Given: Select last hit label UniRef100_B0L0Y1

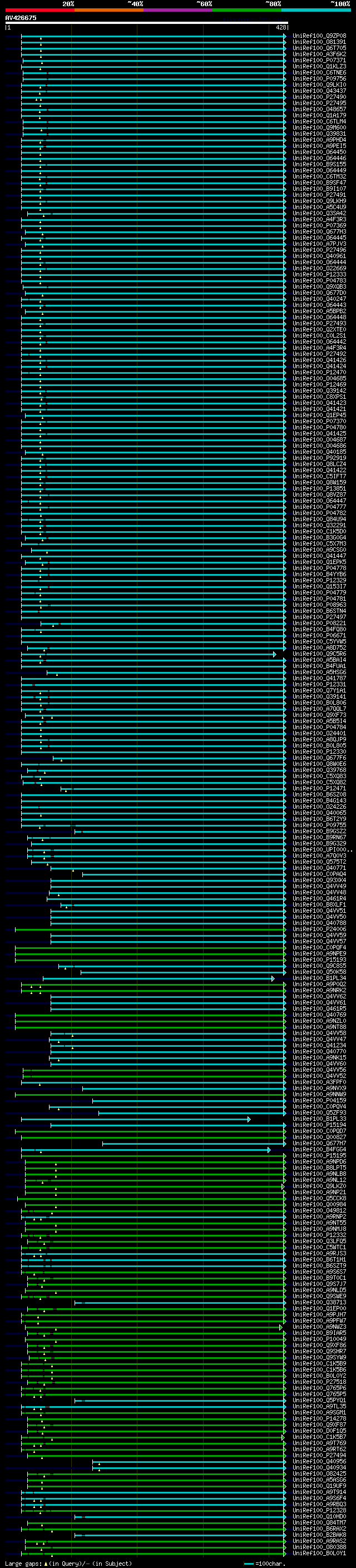Looking at the screenshot, I should pos(319,1553).
